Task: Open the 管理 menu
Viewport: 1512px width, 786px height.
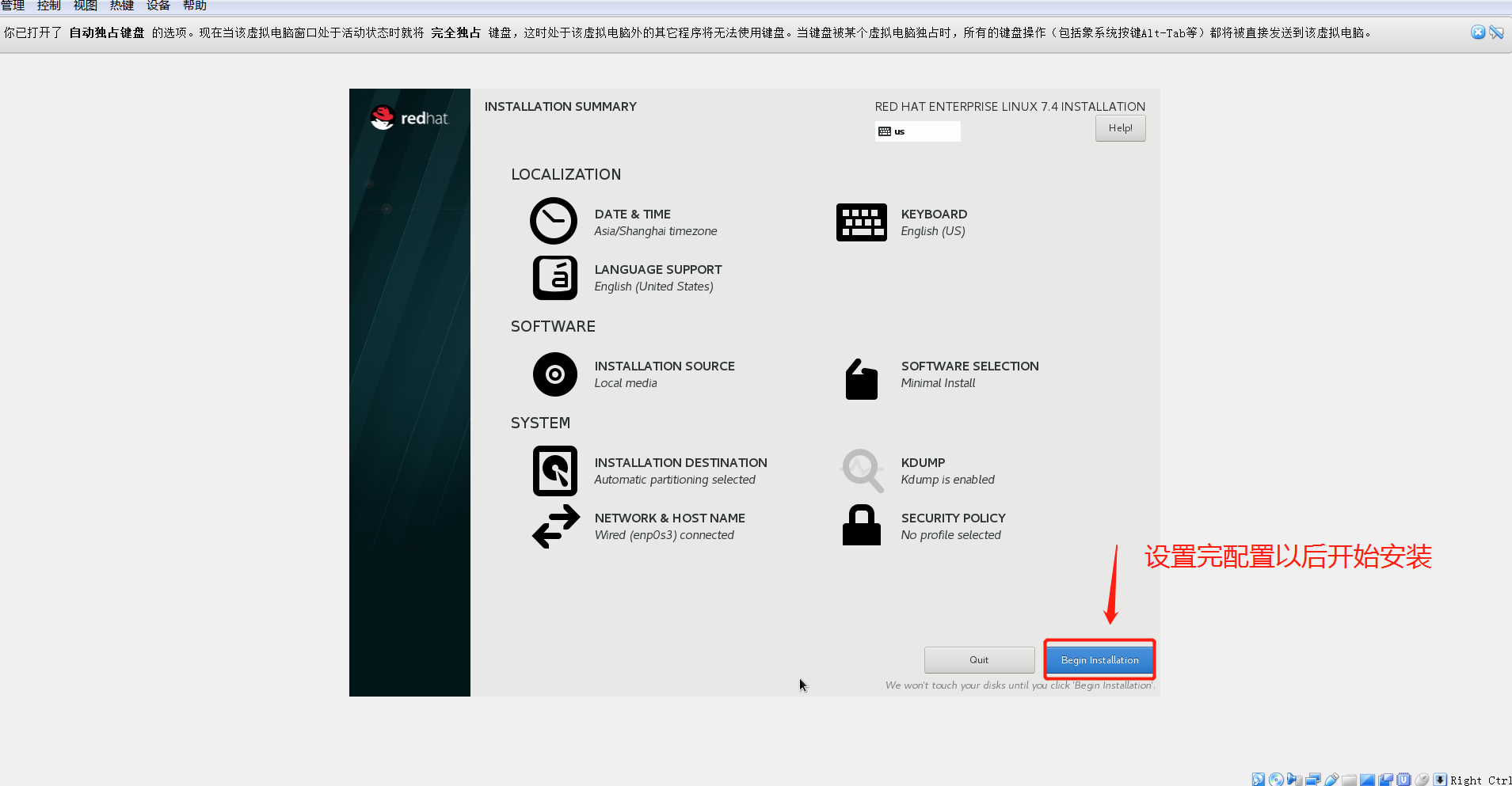Action: click(x=13, y=6)
